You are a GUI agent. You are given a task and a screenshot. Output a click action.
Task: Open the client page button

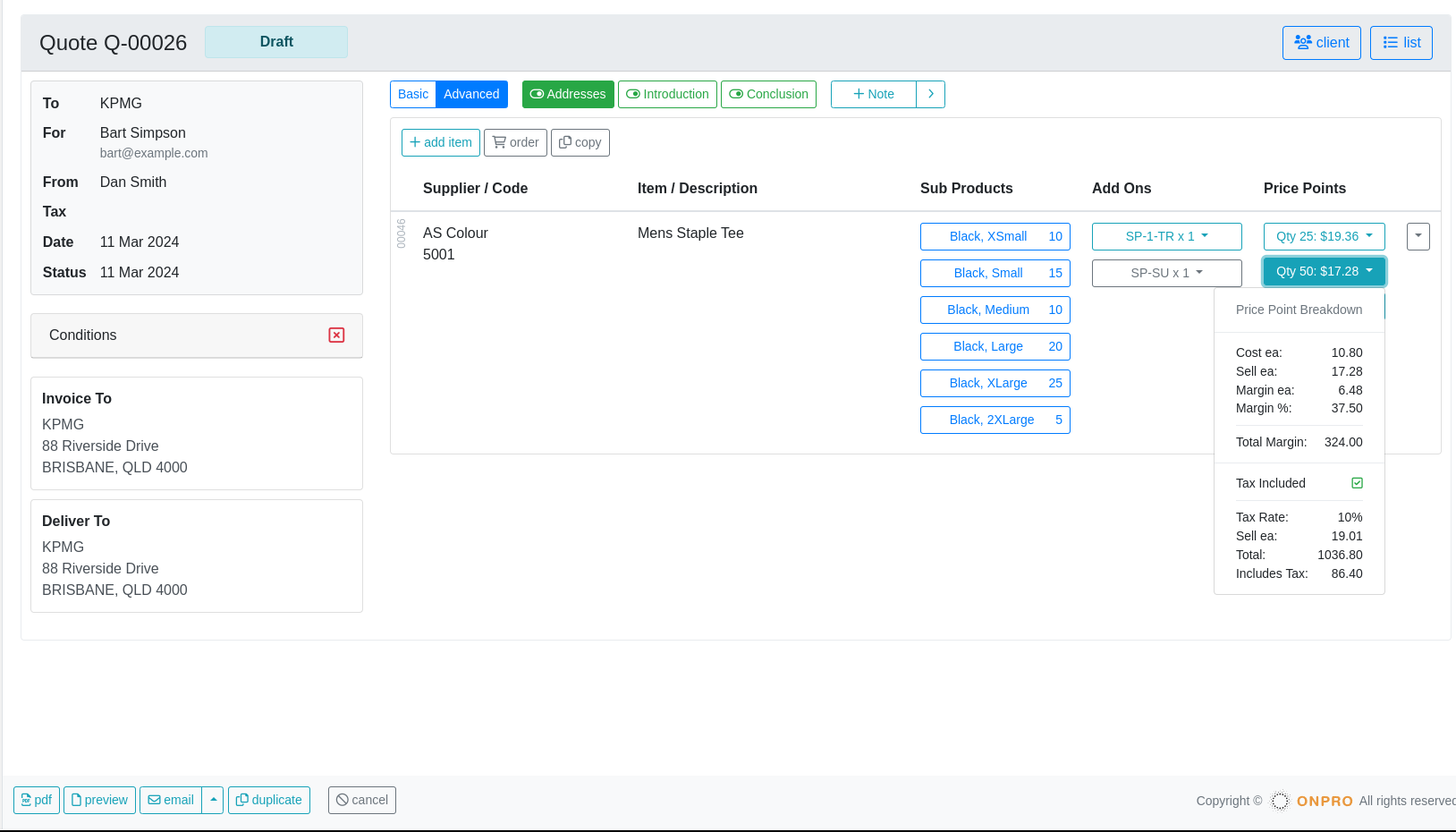point(1321,43)
